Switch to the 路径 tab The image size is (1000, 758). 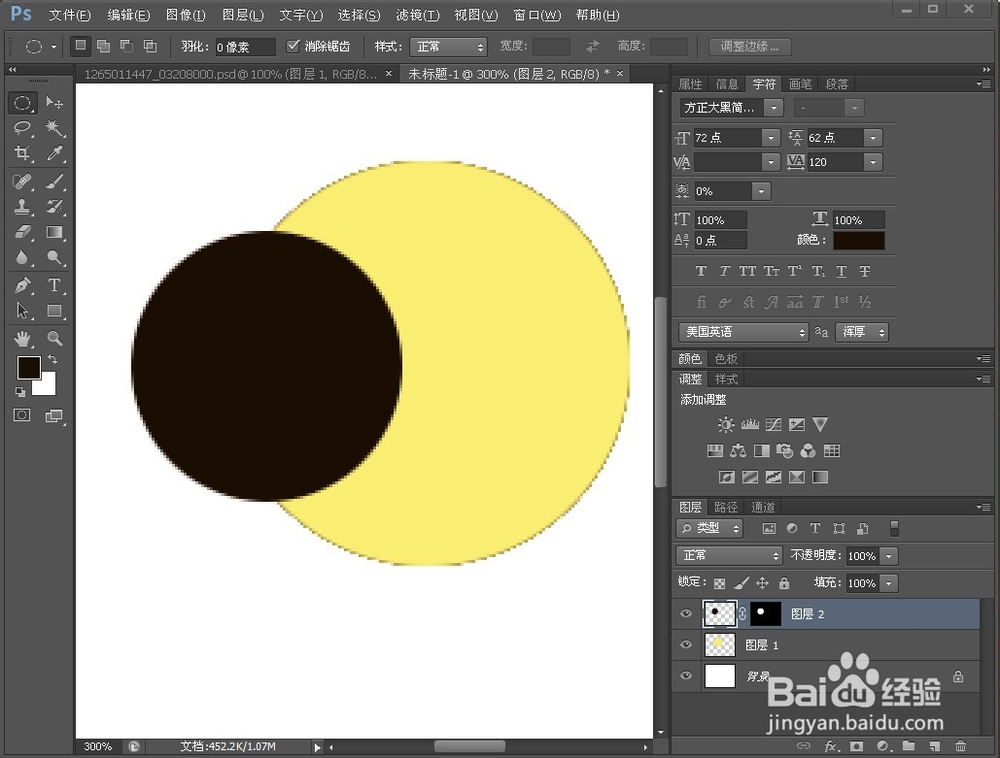(726, 507)
